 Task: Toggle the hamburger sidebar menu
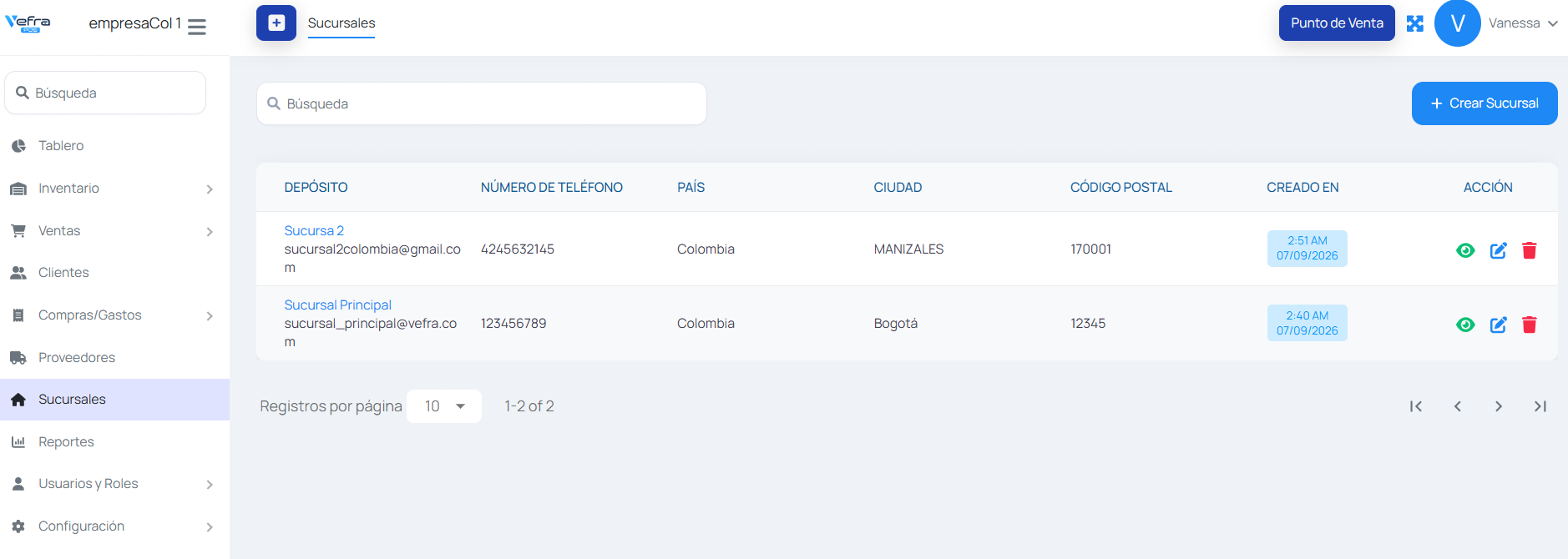pyautogui.click(x=197, y=27)
